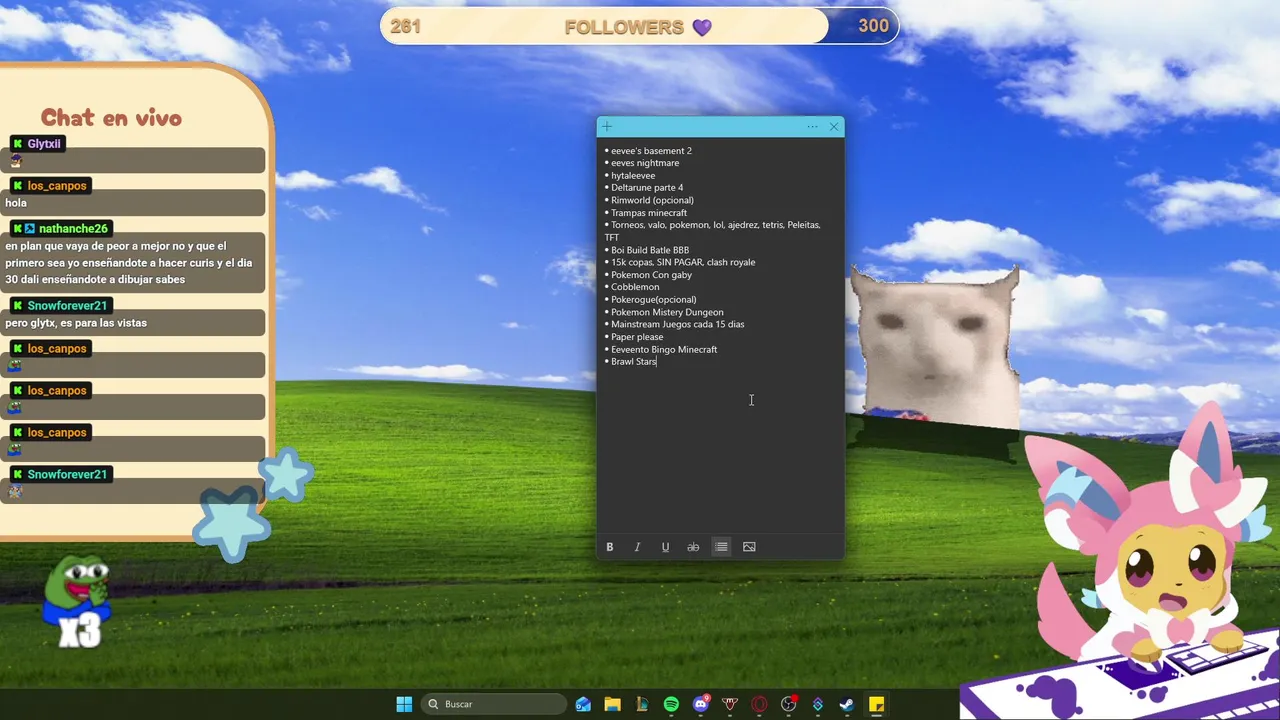Open the red-white mask app in taskbar

(x=729, y=704)
